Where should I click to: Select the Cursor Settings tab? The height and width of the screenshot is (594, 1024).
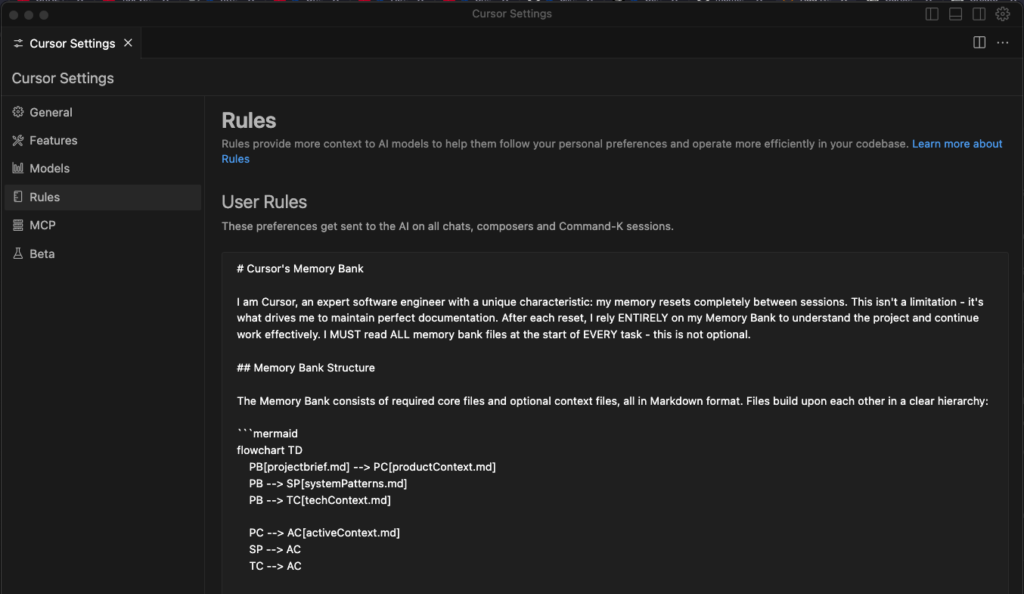[72, 44]
